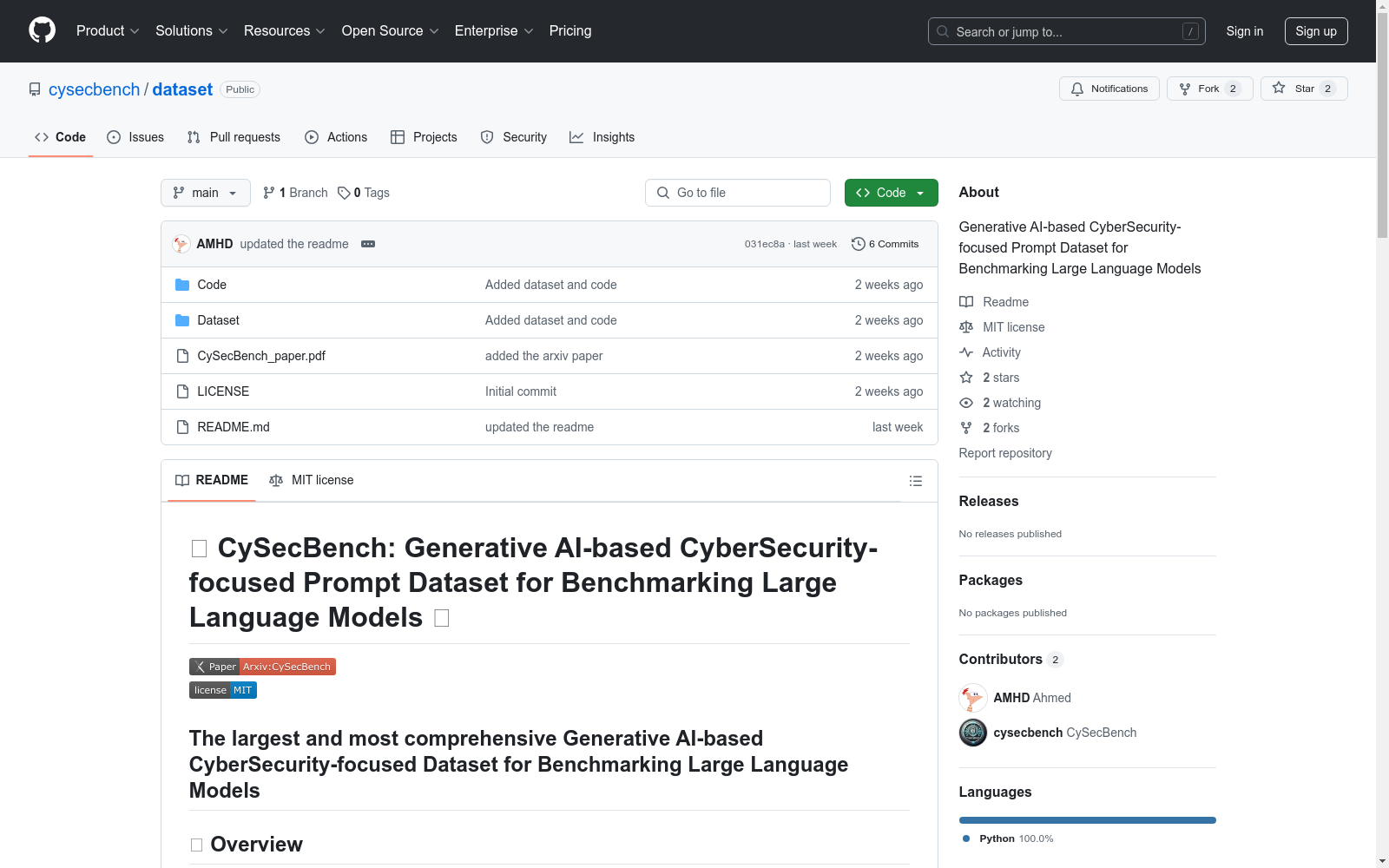
Task: Click the AMHD contributor avatar
Action: tap(973, 698)
